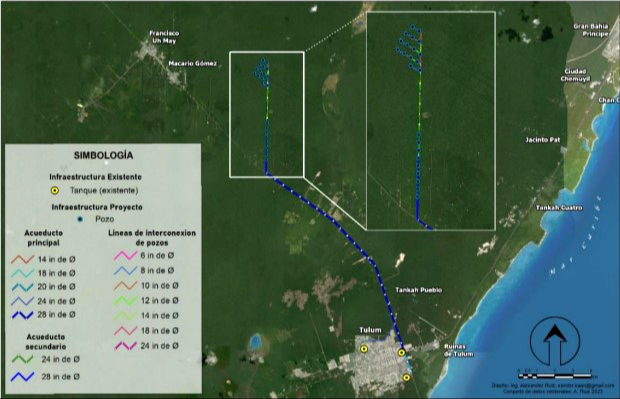Click the 6 in interconnection pink legend line

pos(125,255)
